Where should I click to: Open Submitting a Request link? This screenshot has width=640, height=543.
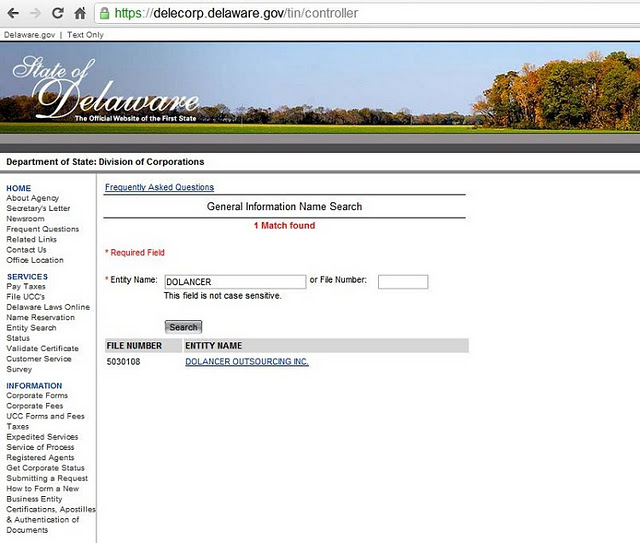coord(47,478)
